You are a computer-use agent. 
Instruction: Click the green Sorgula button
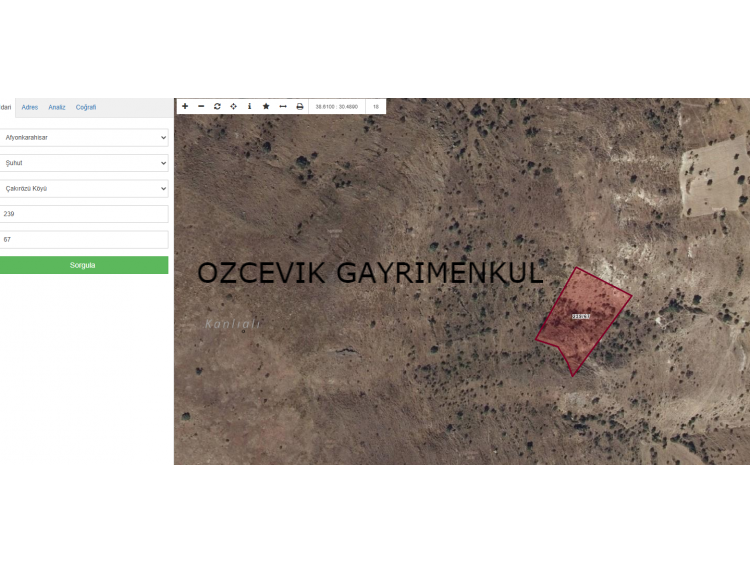pos(84,265)
